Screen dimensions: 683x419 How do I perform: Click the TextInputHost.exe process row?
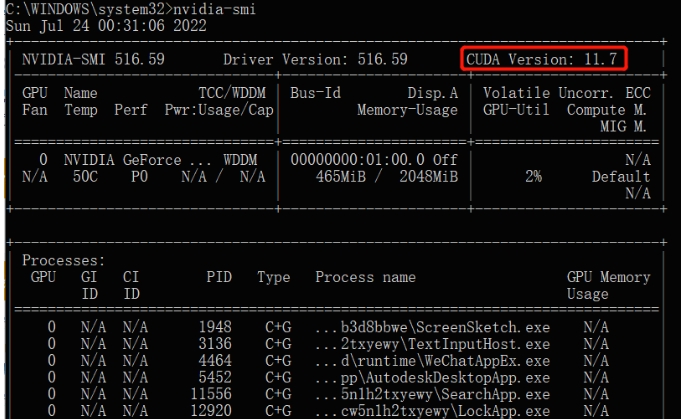coord(432,344)
